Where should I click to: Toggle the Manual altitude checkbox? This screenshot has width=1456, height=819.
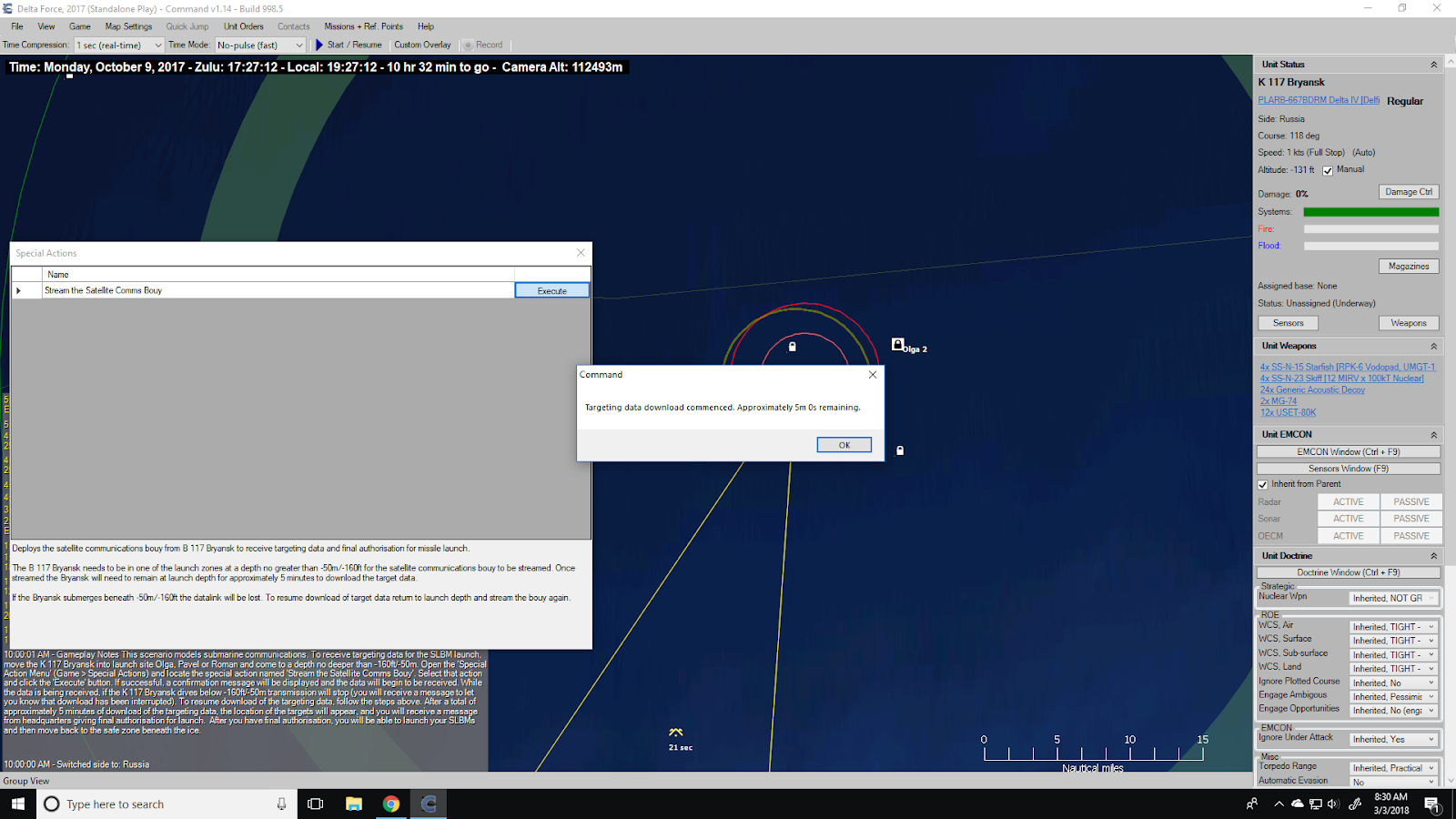[x=1328, y=170]
